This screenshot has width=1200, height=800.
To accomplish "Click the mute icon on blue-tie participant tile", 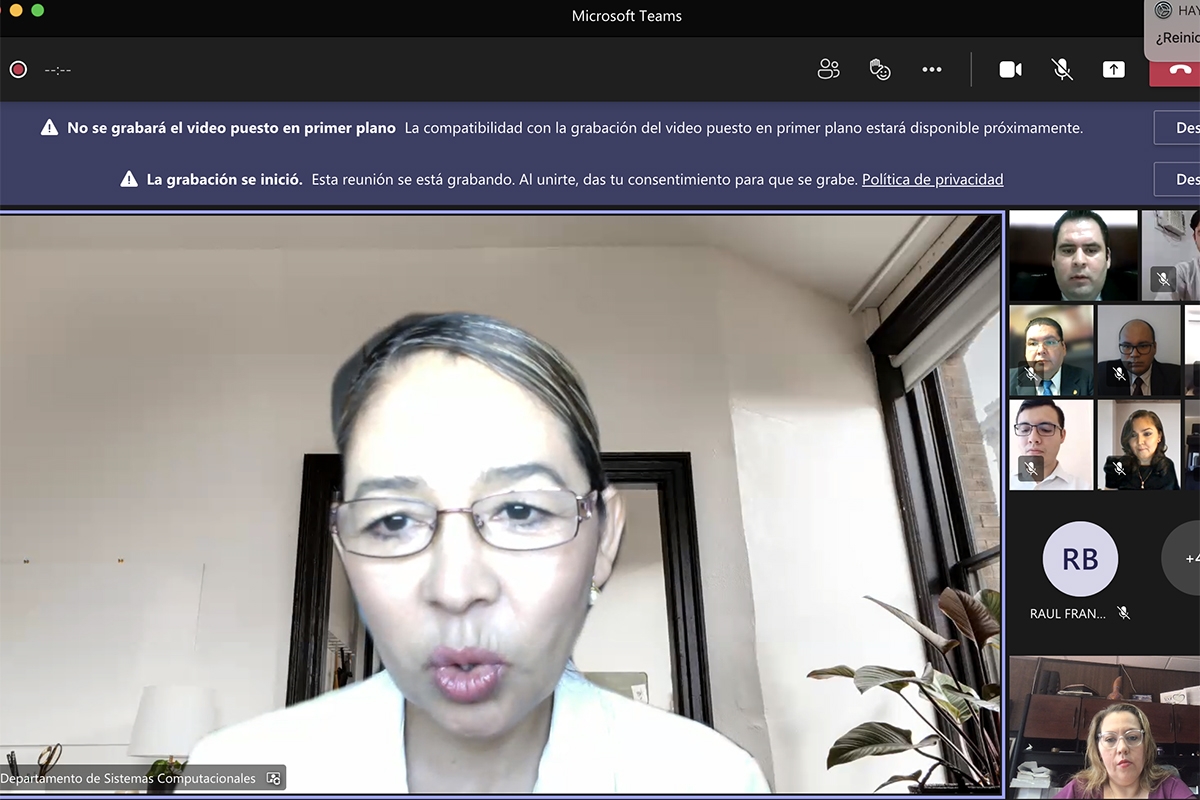I will click(x=1031, y=374).
